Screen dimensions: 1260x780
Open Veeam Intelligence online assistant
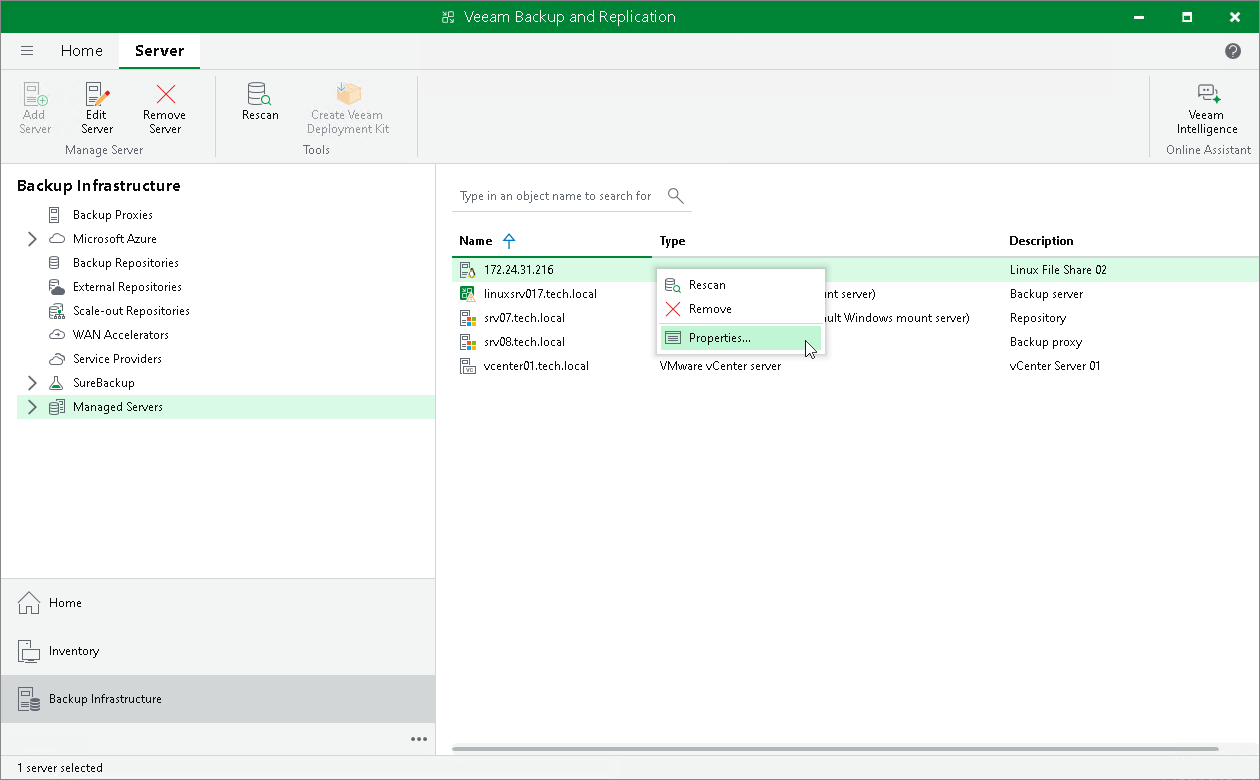click(x=1207, y=108)
